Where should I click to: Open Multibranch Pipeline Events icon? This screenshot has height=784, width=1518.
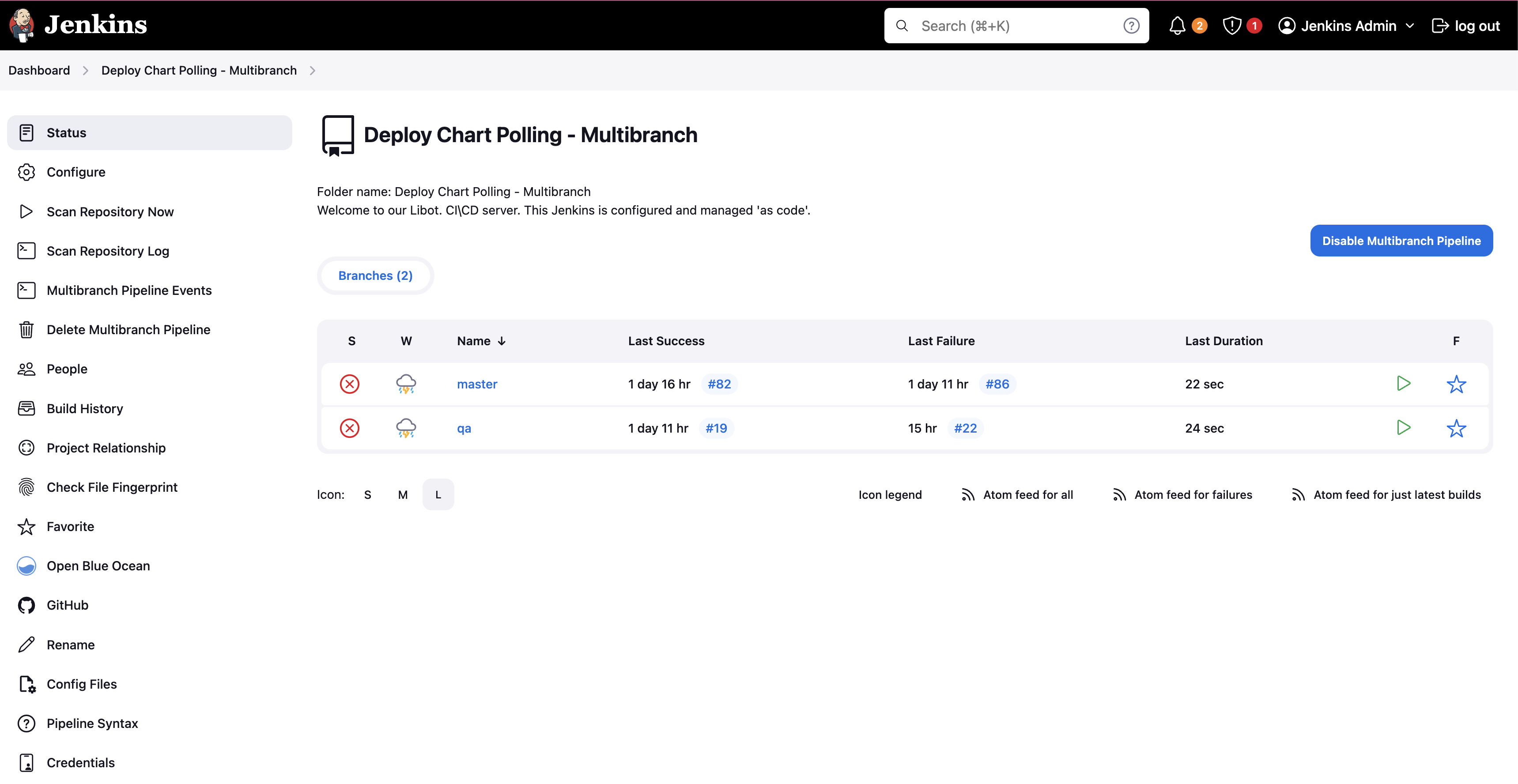pos(27,290)
